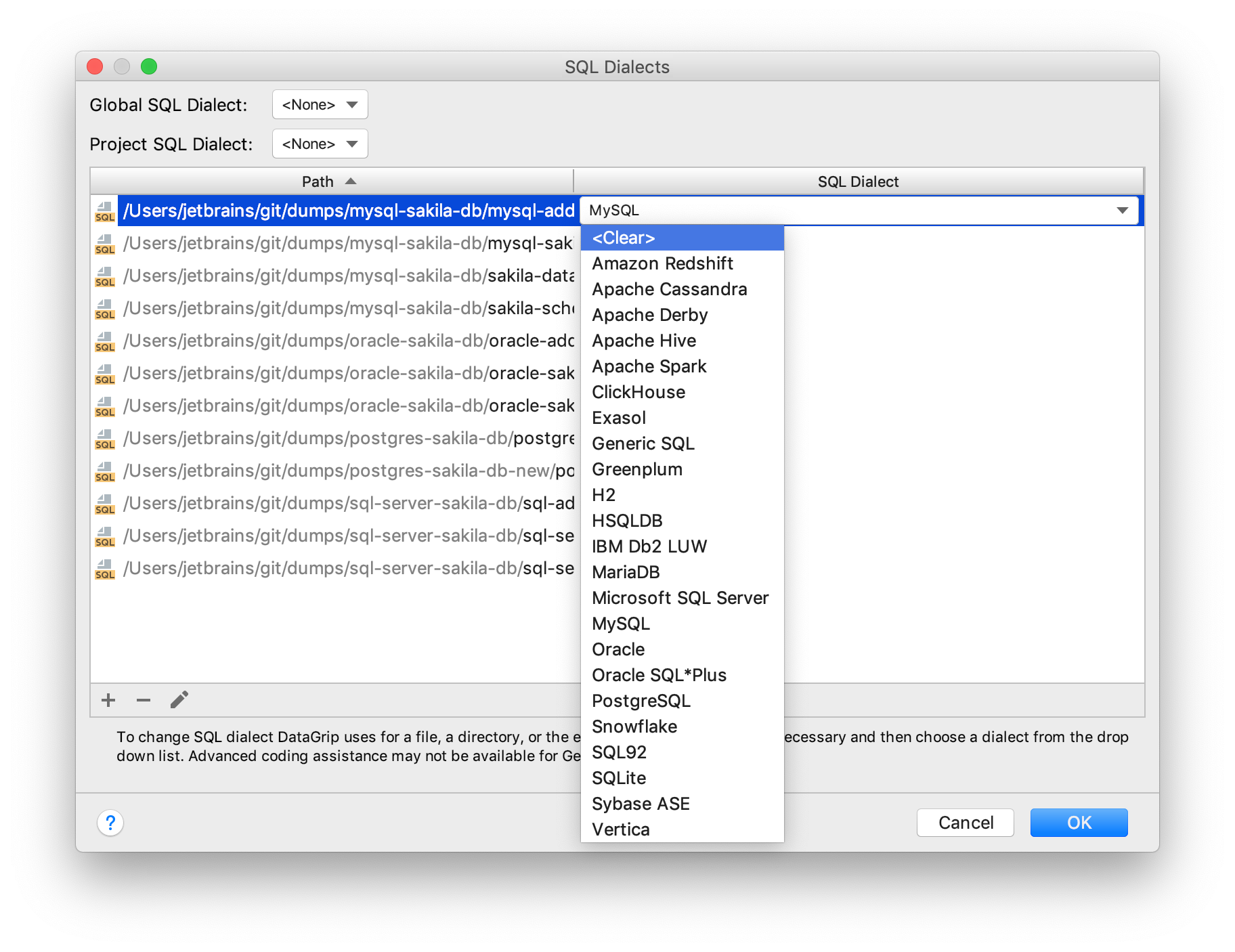Cancel the SQL Dialects dialog

coord(966,823)
